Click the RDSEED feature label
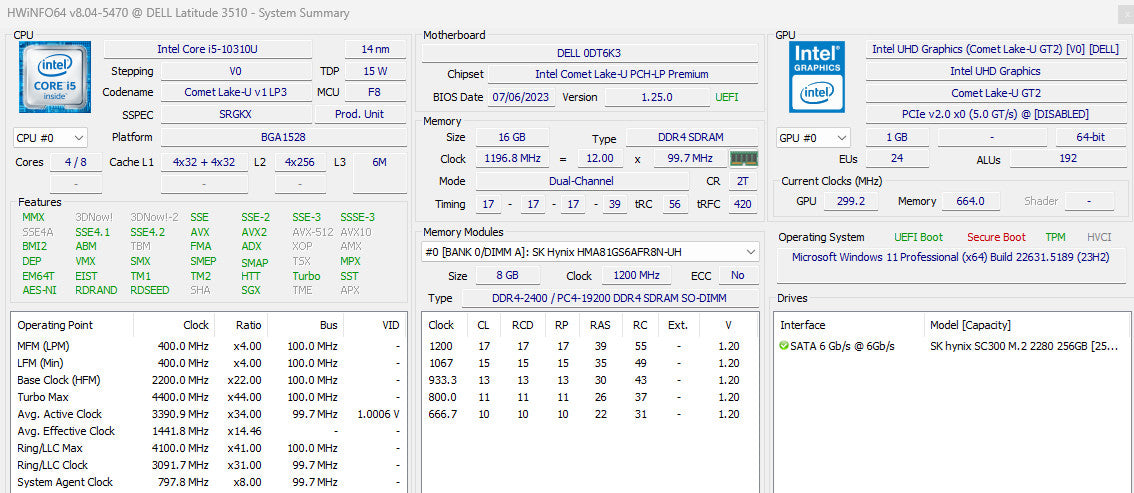Screen dimensions: 1134x493 click(x=150, y=291)
